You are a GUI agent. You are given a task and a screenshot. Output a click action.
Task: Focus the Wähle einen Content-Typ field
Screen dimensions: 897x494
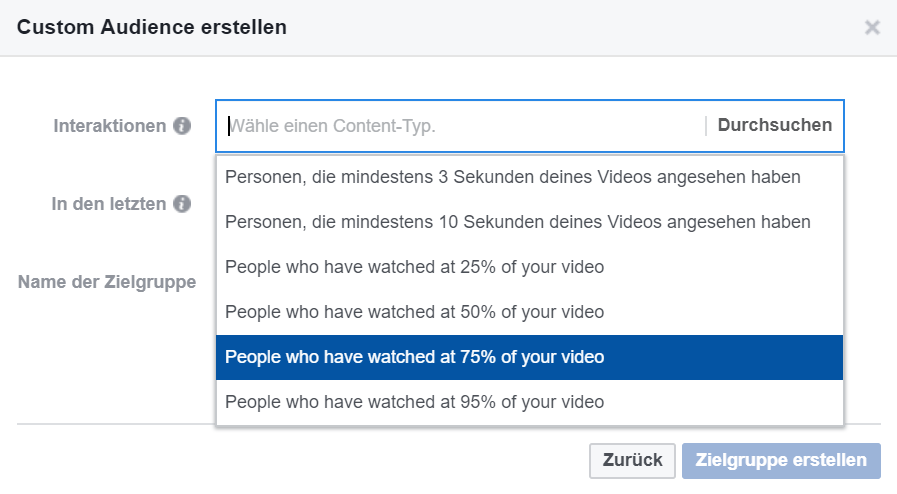463,126
